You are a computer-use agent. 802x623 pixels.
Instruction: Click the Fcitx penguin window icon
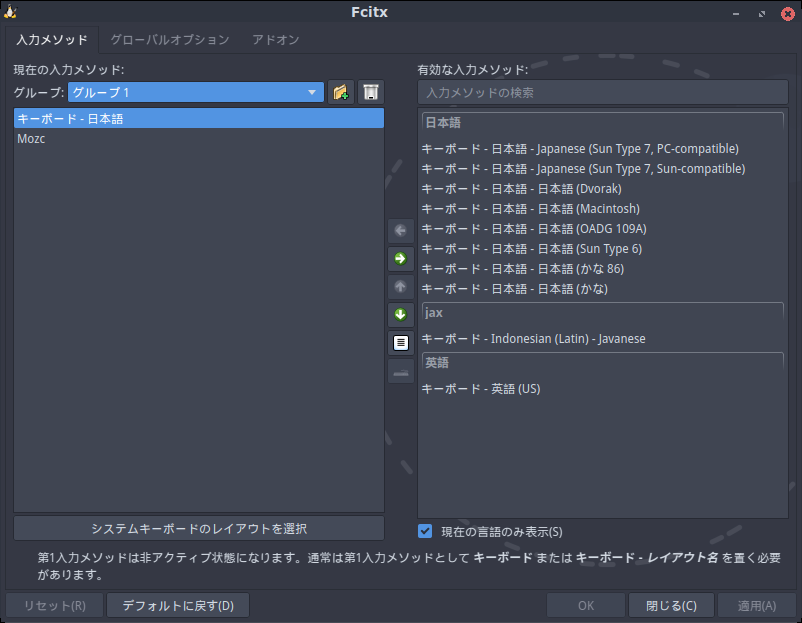point(10,11)
